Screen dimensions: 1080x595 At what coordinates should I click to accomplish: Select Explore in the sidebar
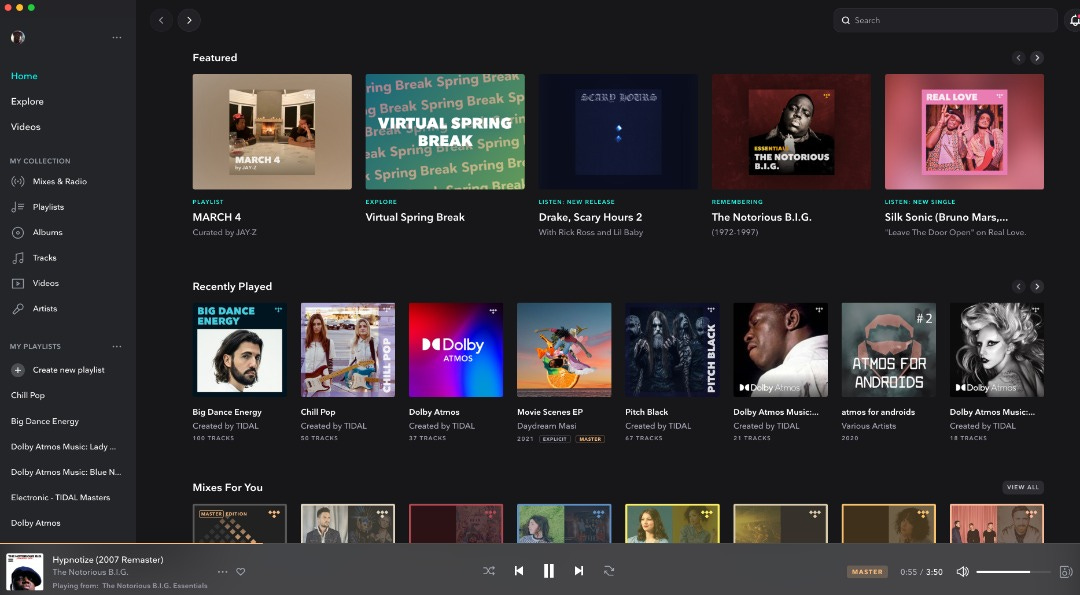[x=27, y=101]
